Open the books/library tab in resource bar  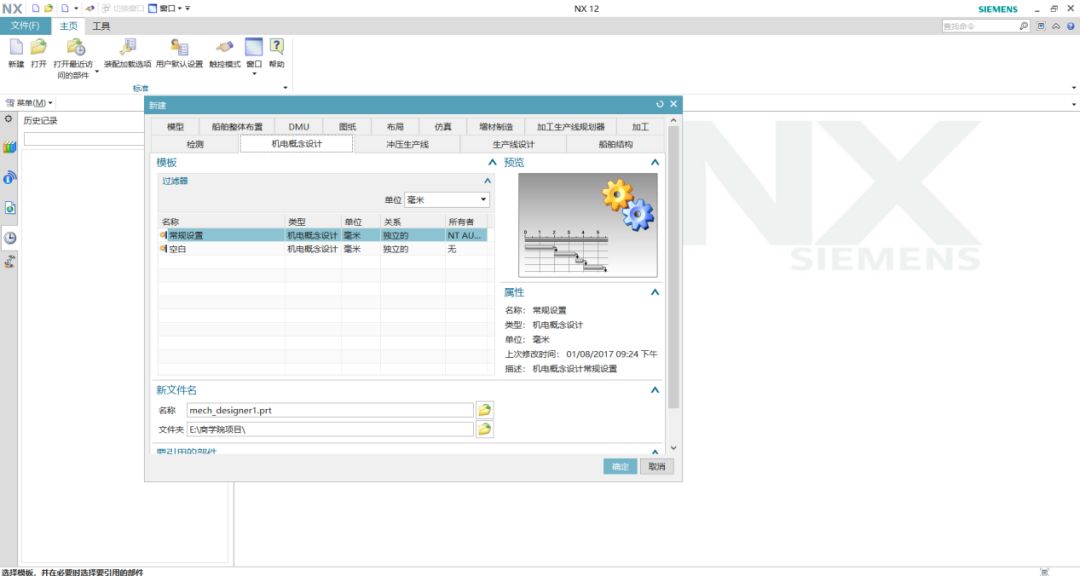click(x=10, y=147)
